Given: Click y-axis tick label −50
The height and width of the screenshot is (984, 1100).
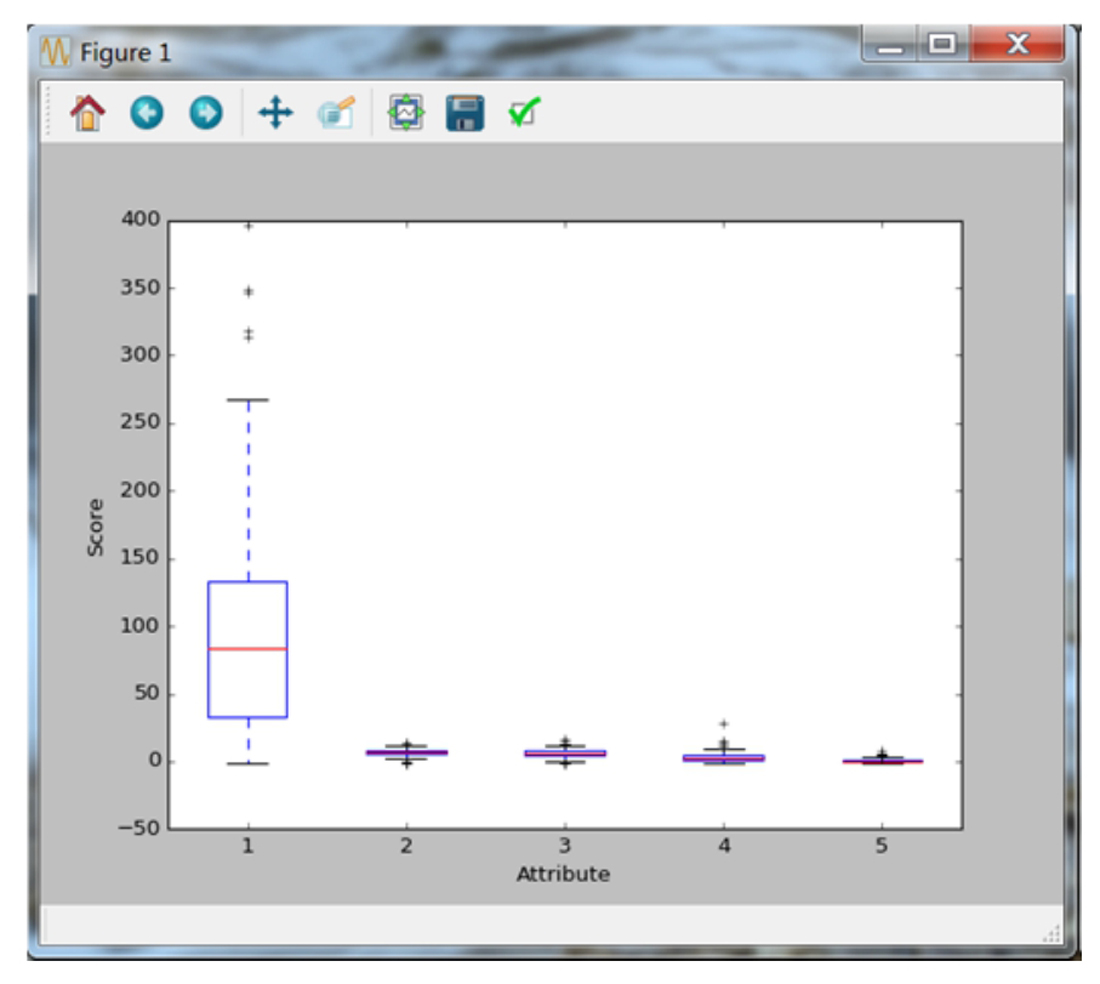Looking at the screenshot, I should pyautogui.click(x=139, y=828).
